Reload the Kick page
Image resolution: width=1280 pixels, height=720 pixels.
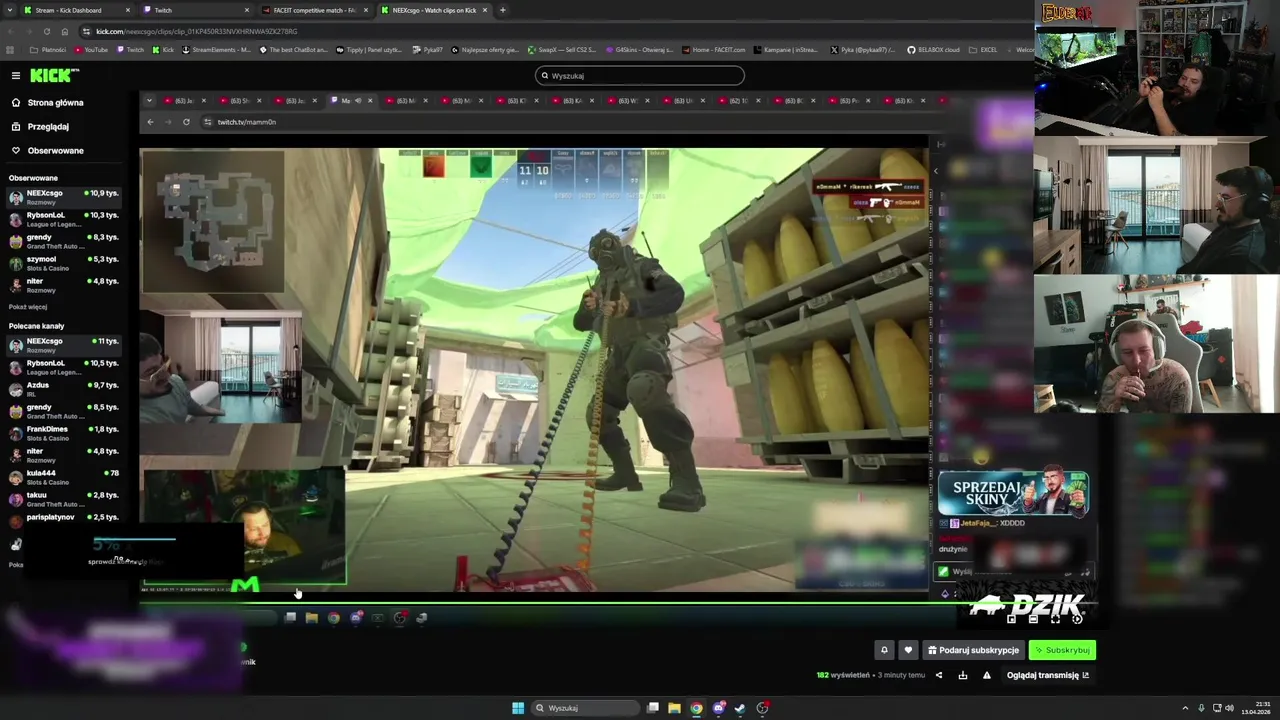point(46,31)
